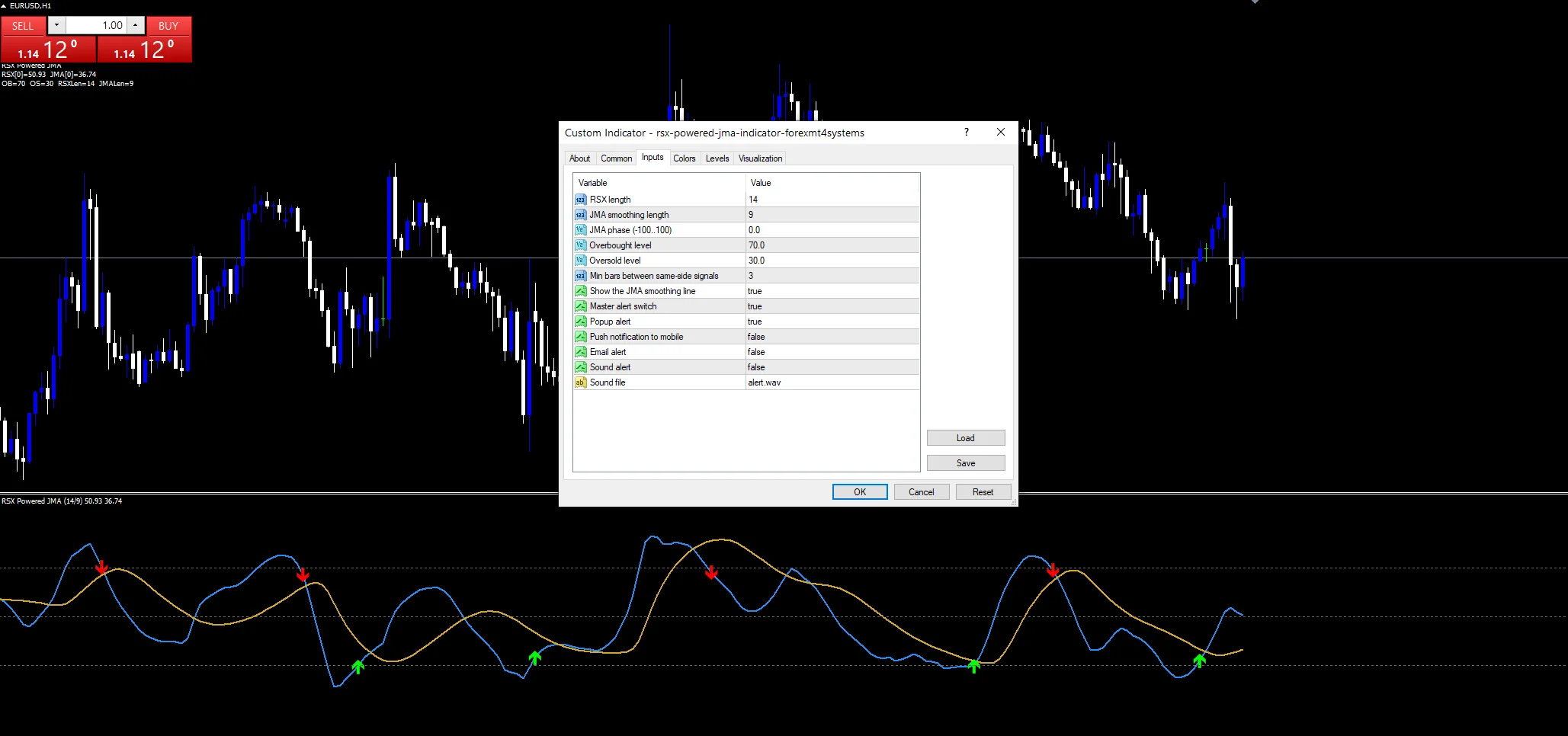This screenshot has width=1568, height=736.
Task: Toggle Push notification to mobile false value
Action: click(x=832, y=337)
